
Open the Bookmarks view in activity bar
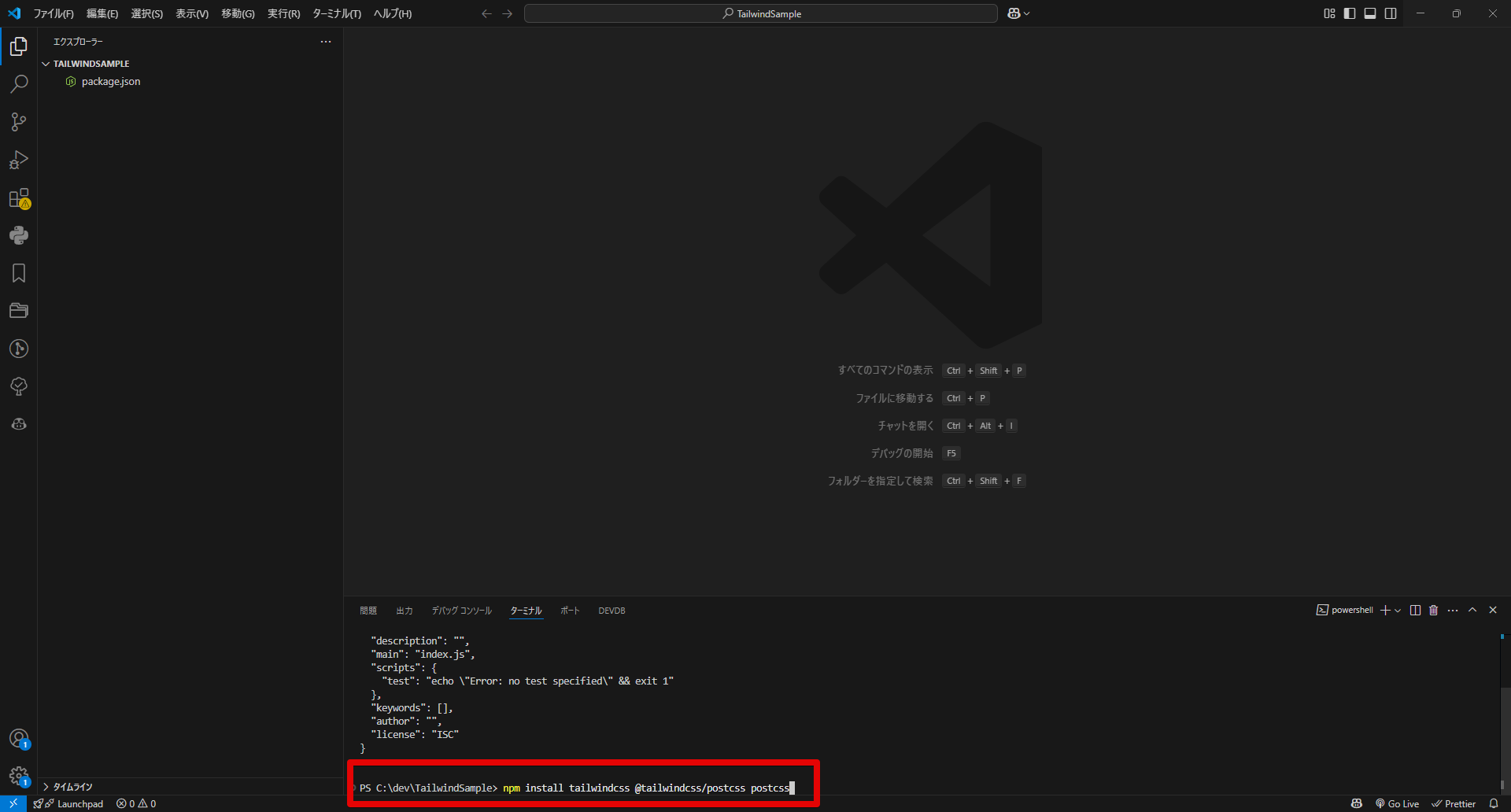click(19, 273)
